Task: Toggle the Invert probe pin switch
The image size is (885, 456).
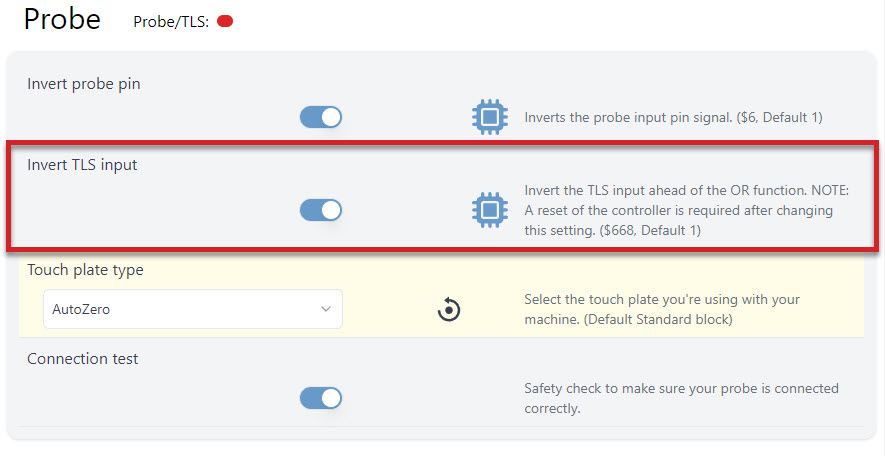Action: click(x=321, y=117)
